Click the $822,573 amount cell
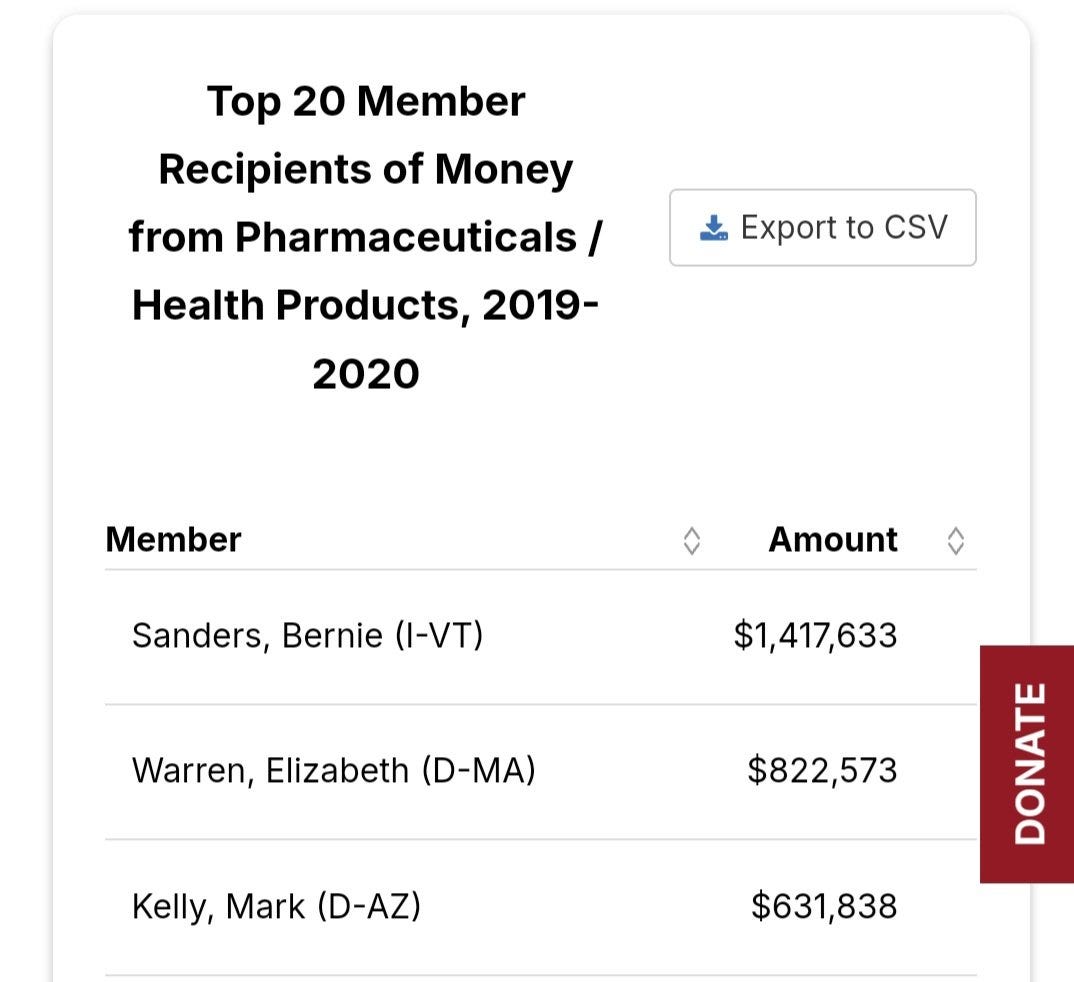 (822, 770)
